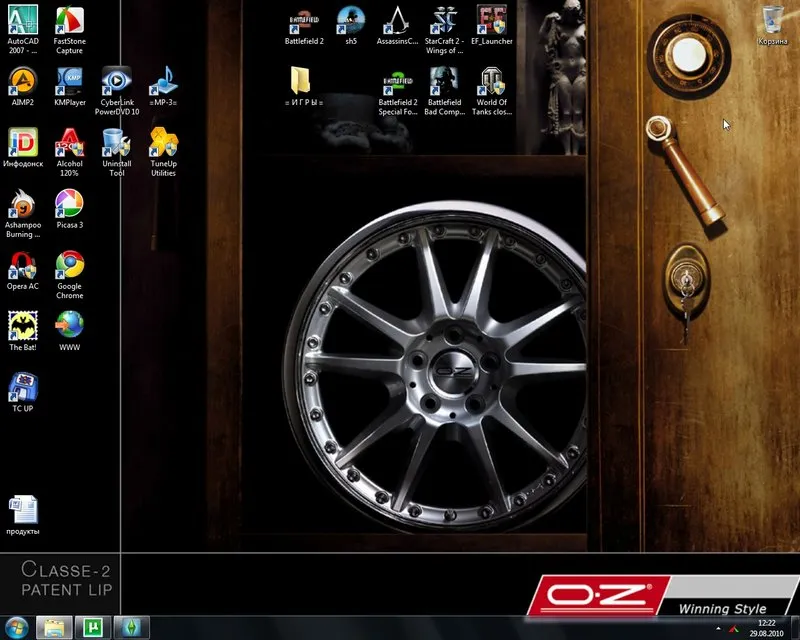Open the StarCraft 2 Wings of Liberty icon
The height and width of the screenshot is (640, 800).
point(444,30)
